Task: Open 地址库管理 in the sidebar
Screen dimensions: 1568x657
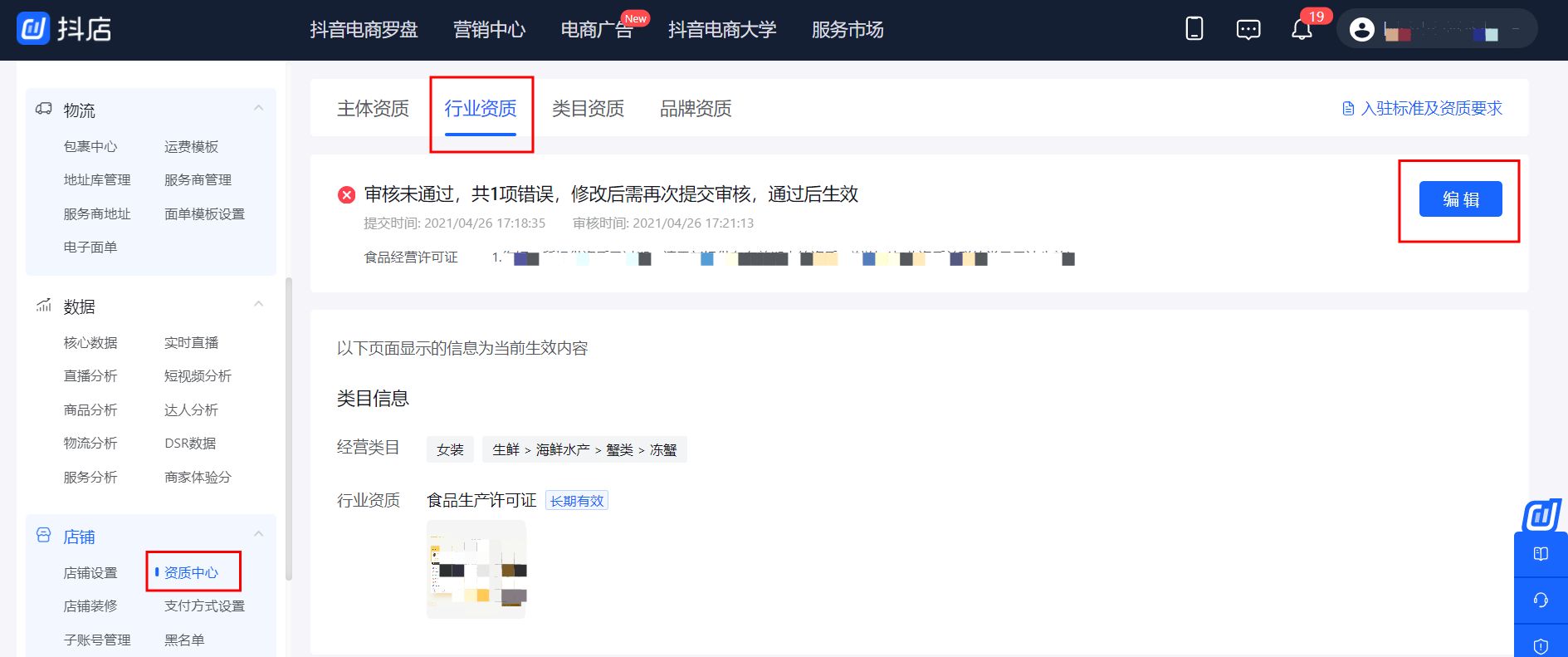Action: [97, 179]
